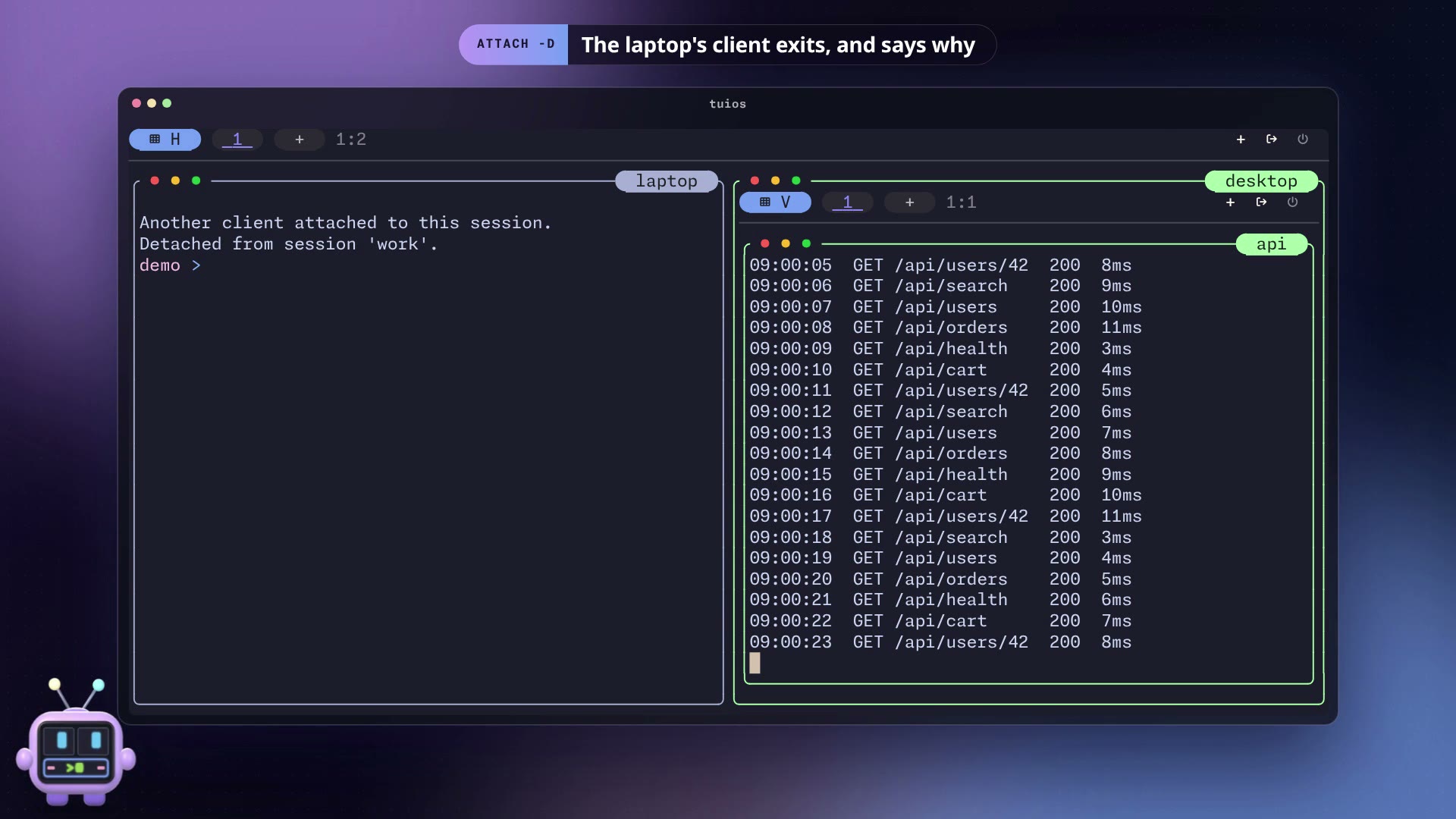This screenshot has height=819, width=1456.
Task: Close the laptop pane with red dot
Action: click(x=155, y=180)
